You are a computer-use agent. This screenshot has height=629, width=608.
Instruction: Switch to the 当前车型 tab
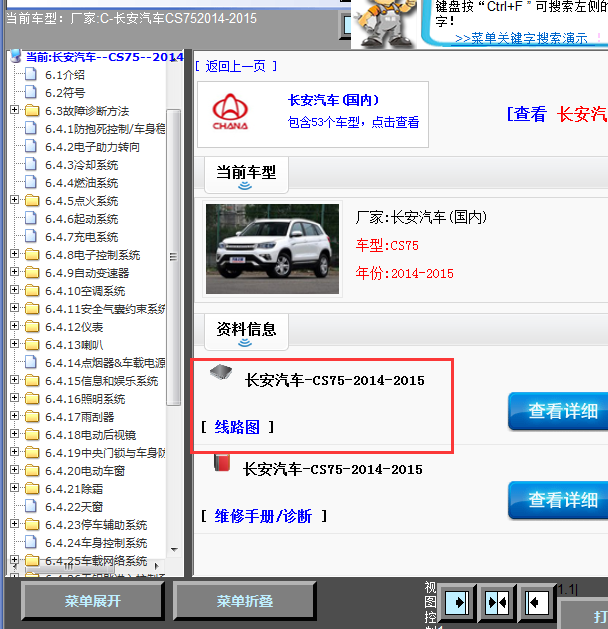coord(246,175)
